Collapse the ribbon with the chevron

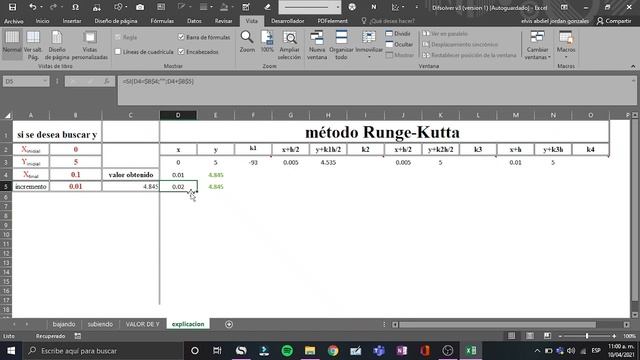633,66
